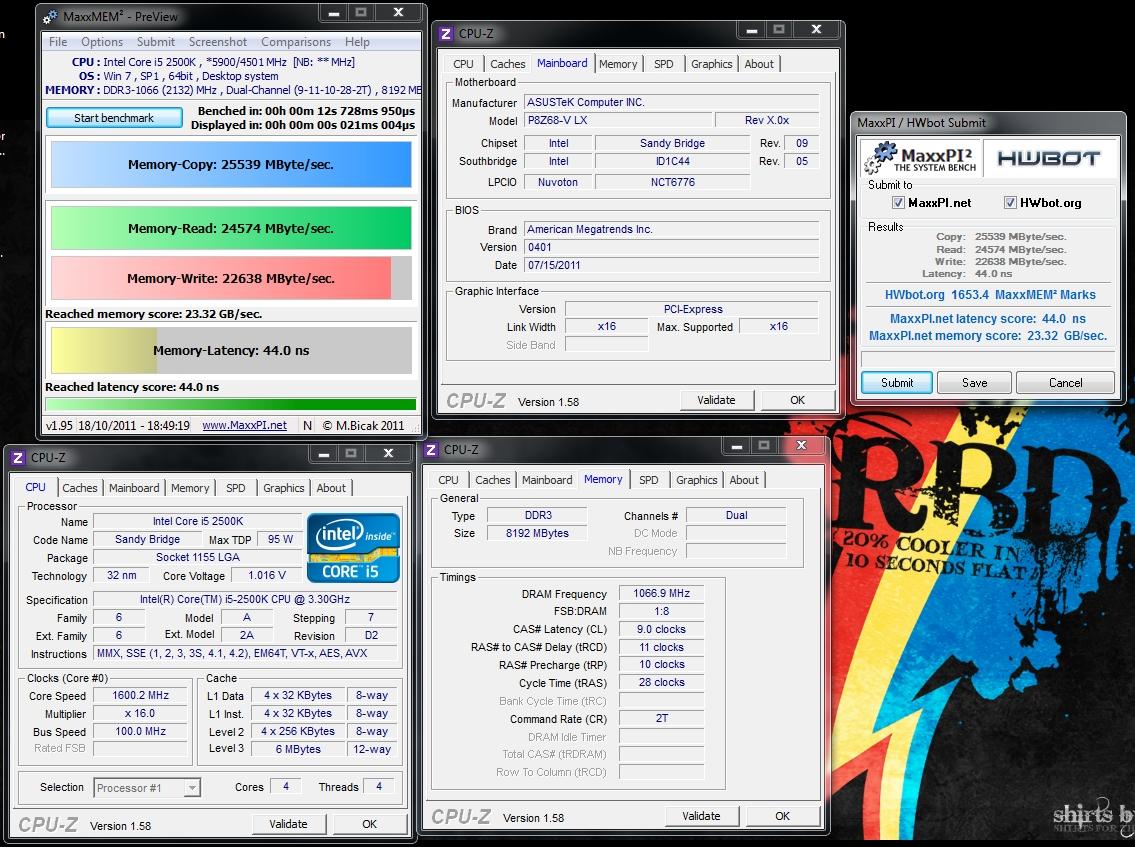Click the green Memory-Read result bar
This screenshot has height=847, width=1135.
[231, 228]
